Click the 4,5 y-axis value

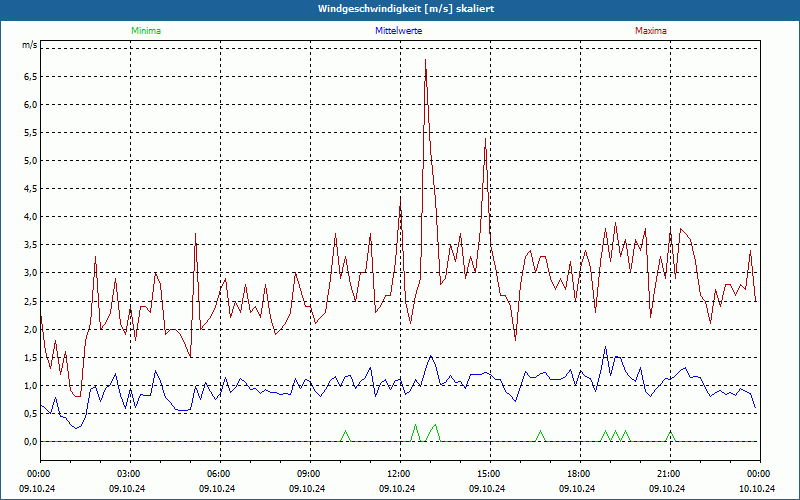[x=31, y=189]
